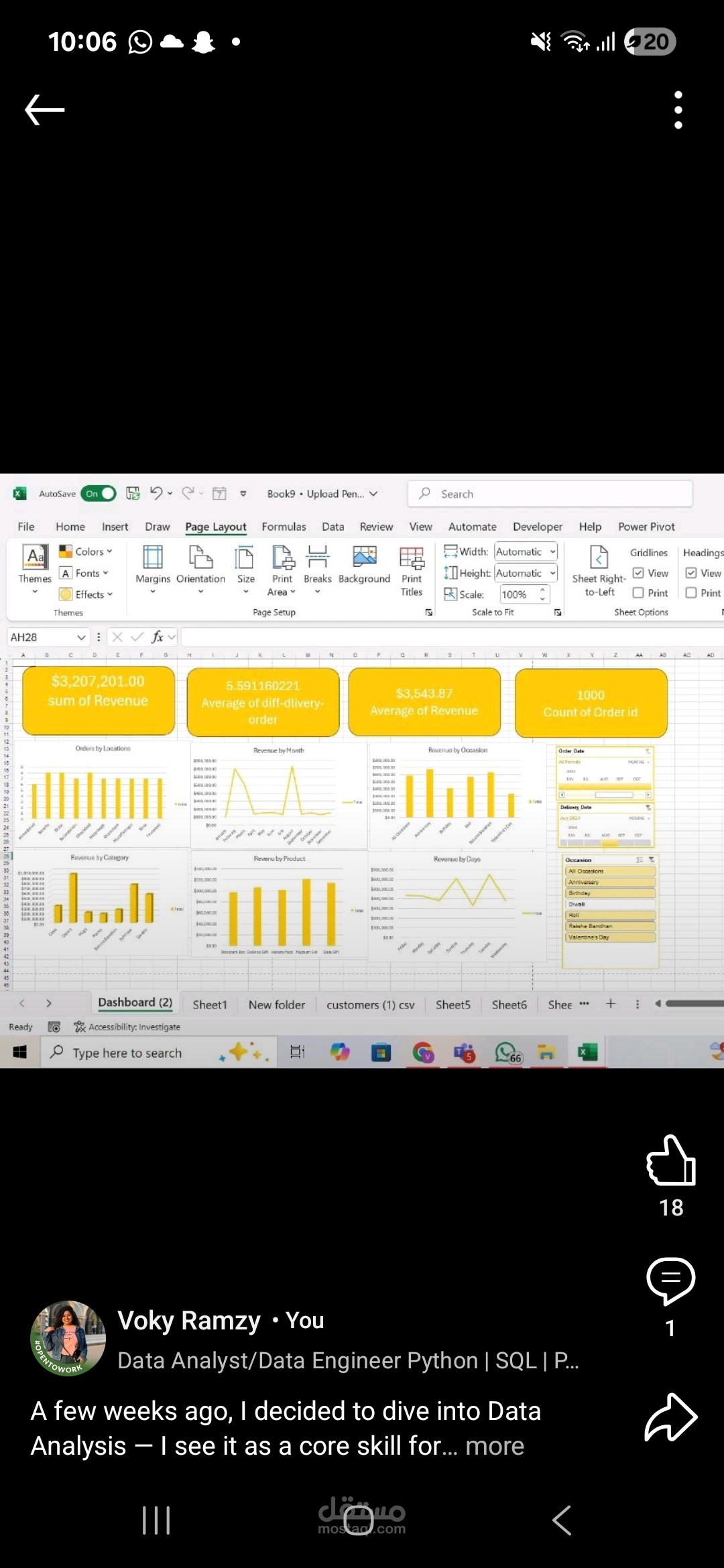Viewport: 724px width, 1568px height.
Task: Click the Undo icon in Excel
Action: 156,494
